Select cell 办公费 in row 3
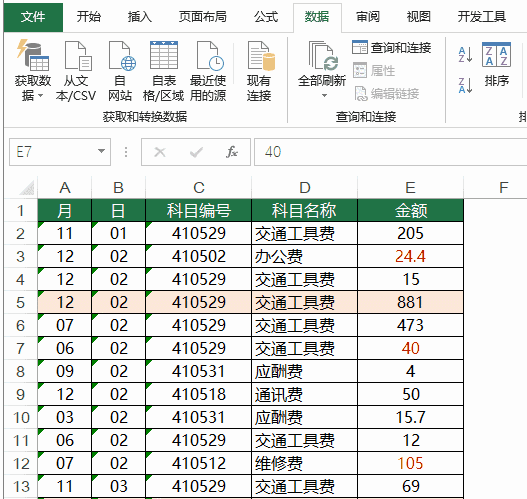Viewport: 527px width, 499px height. pos(305,256)
